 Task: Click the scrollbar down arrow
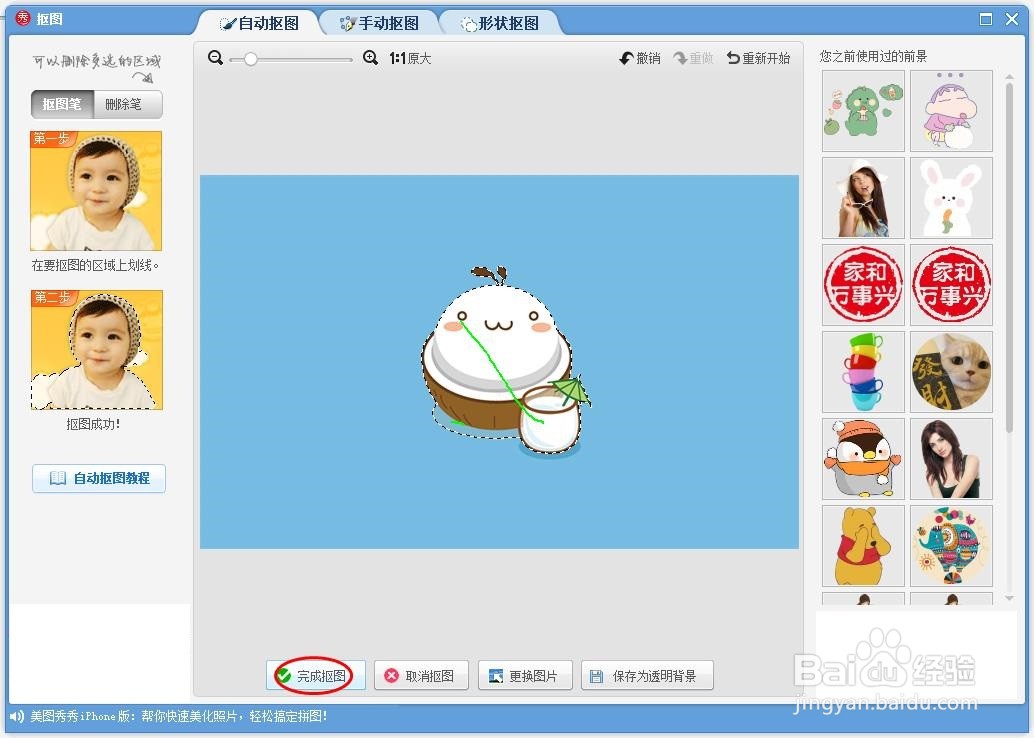tap(1009, 598)
